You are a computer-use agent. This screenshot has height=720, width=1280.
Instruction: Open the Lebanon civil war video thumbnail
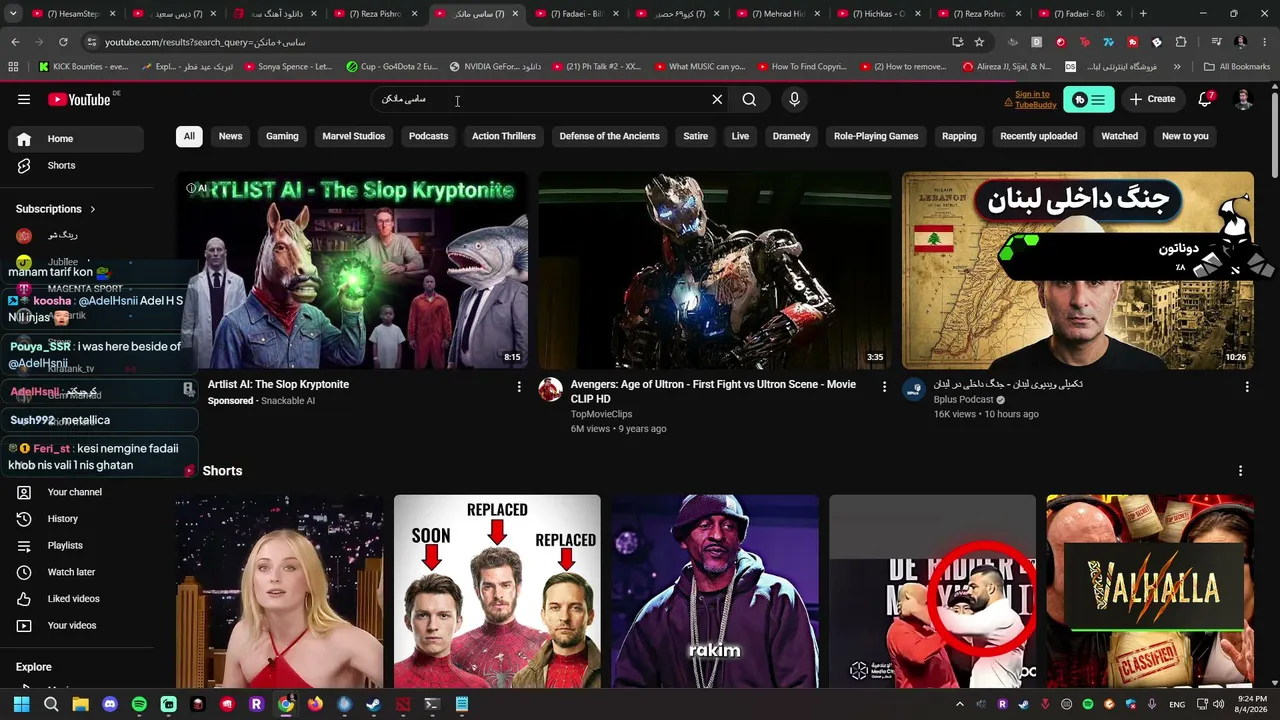(x=1078, y=270)
